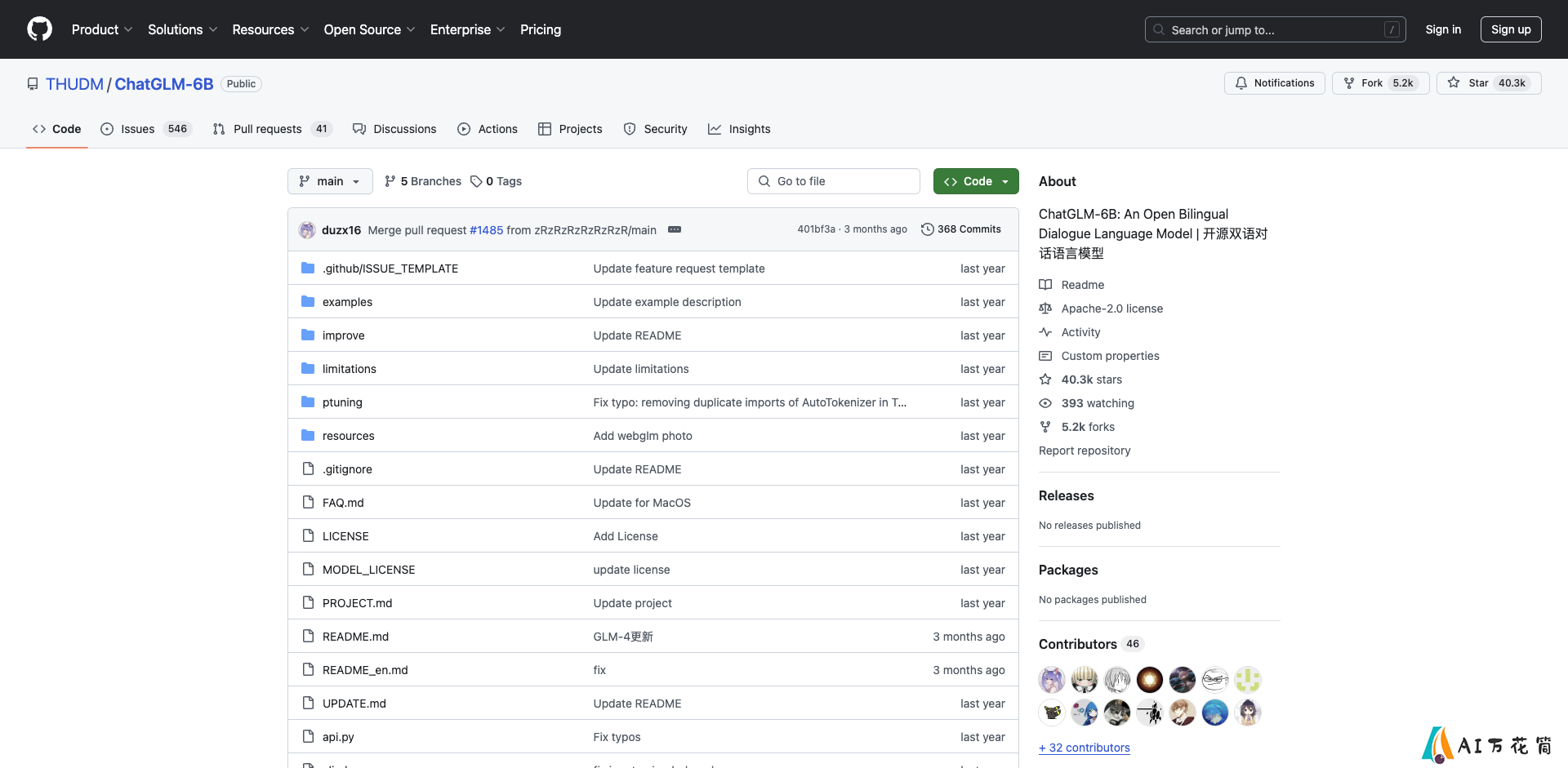Select the Code tab
Viewport: 1568px width, 768px height.
coord(57,129)
